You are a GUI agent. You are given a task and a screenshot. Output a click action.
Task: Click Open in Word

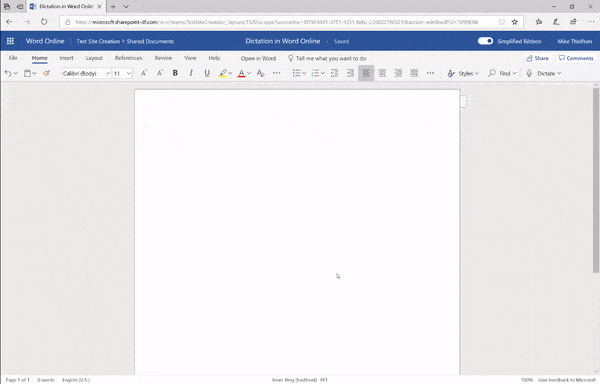coord(258,59)
